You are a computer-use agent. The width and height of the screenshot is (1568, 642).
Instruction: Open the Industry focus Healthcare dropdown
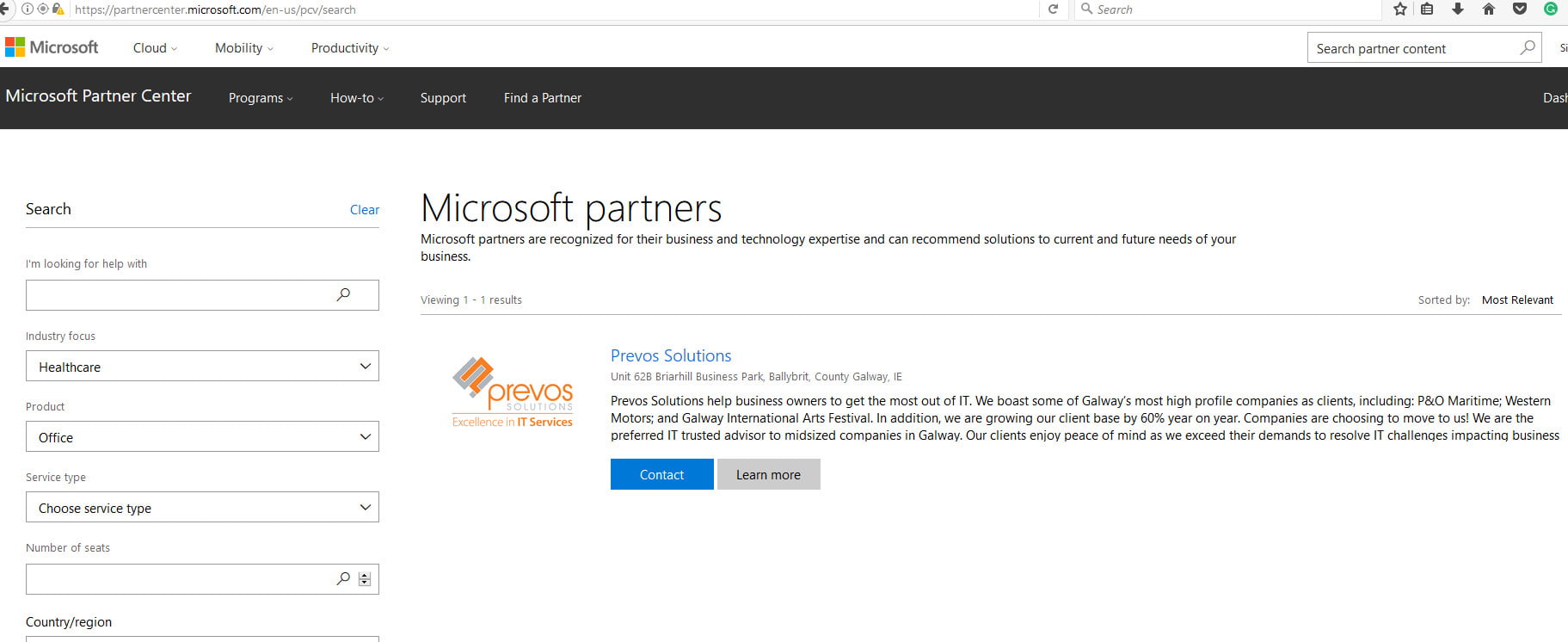(x=202, y=367)
